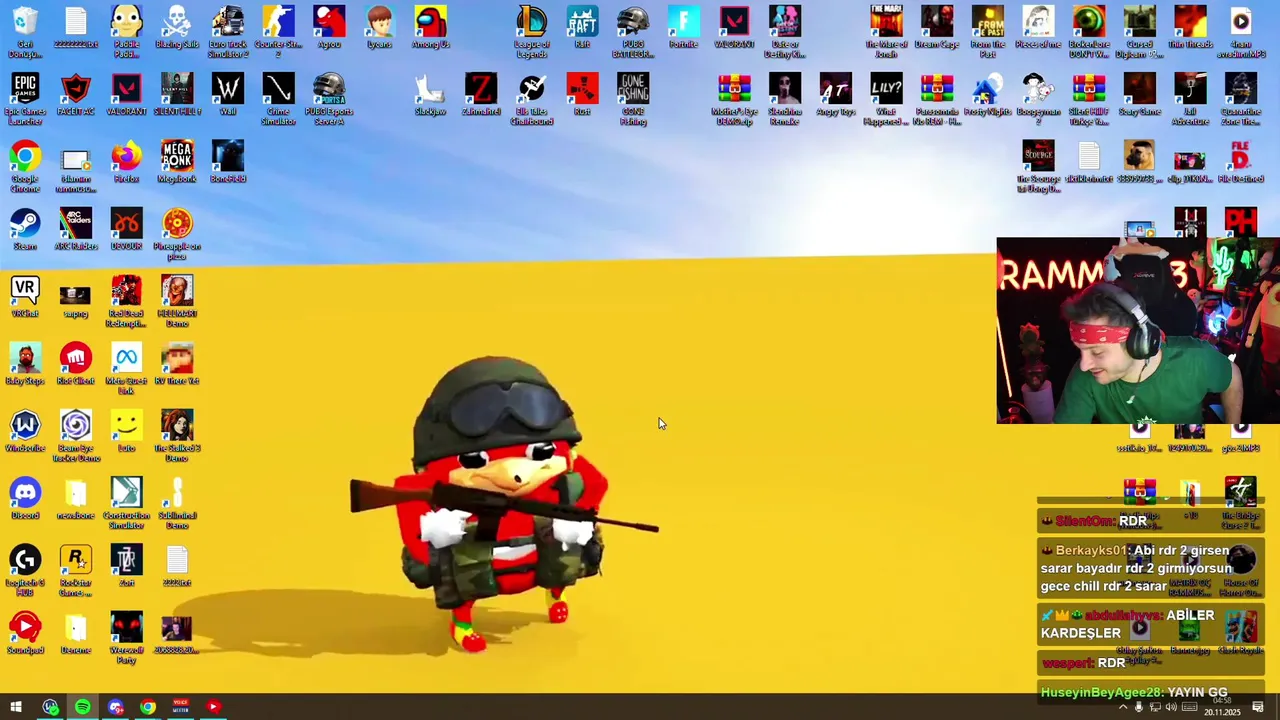Open the Lycans game shortcut
1280x720 pixels.
[379, 28]
